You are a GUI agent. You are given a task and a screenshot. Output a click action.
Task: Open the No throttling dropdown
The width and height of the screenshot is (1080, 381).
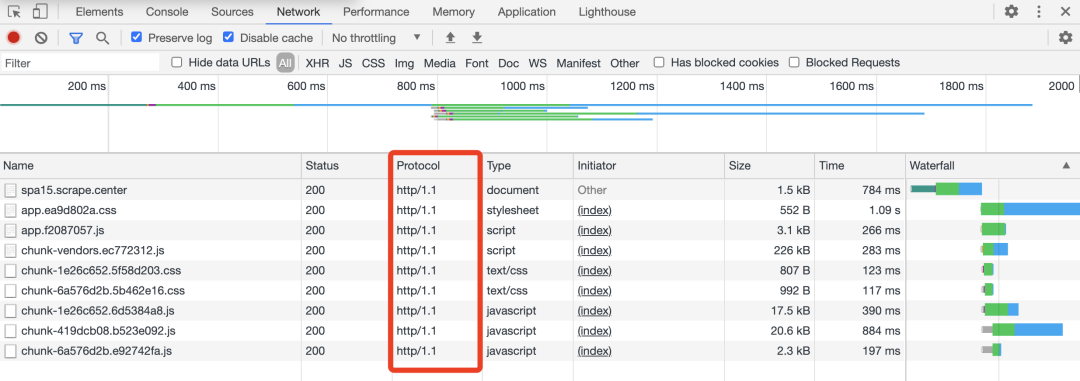point(376,38)
